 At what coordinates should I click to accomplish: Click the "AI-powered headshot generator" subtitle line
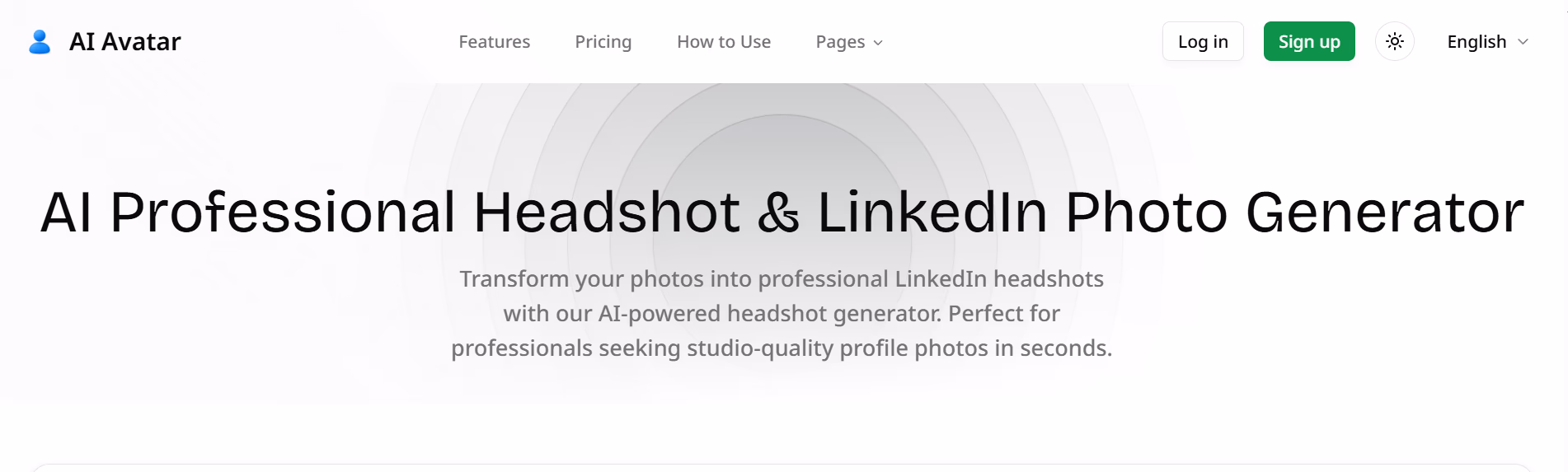click(781, 314)
